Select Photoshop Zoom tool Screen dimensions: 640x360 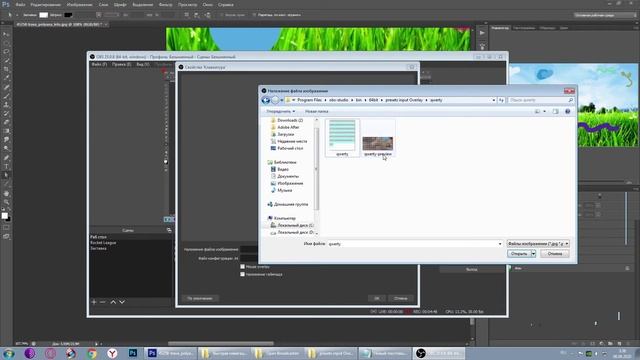tap(6, 202)
